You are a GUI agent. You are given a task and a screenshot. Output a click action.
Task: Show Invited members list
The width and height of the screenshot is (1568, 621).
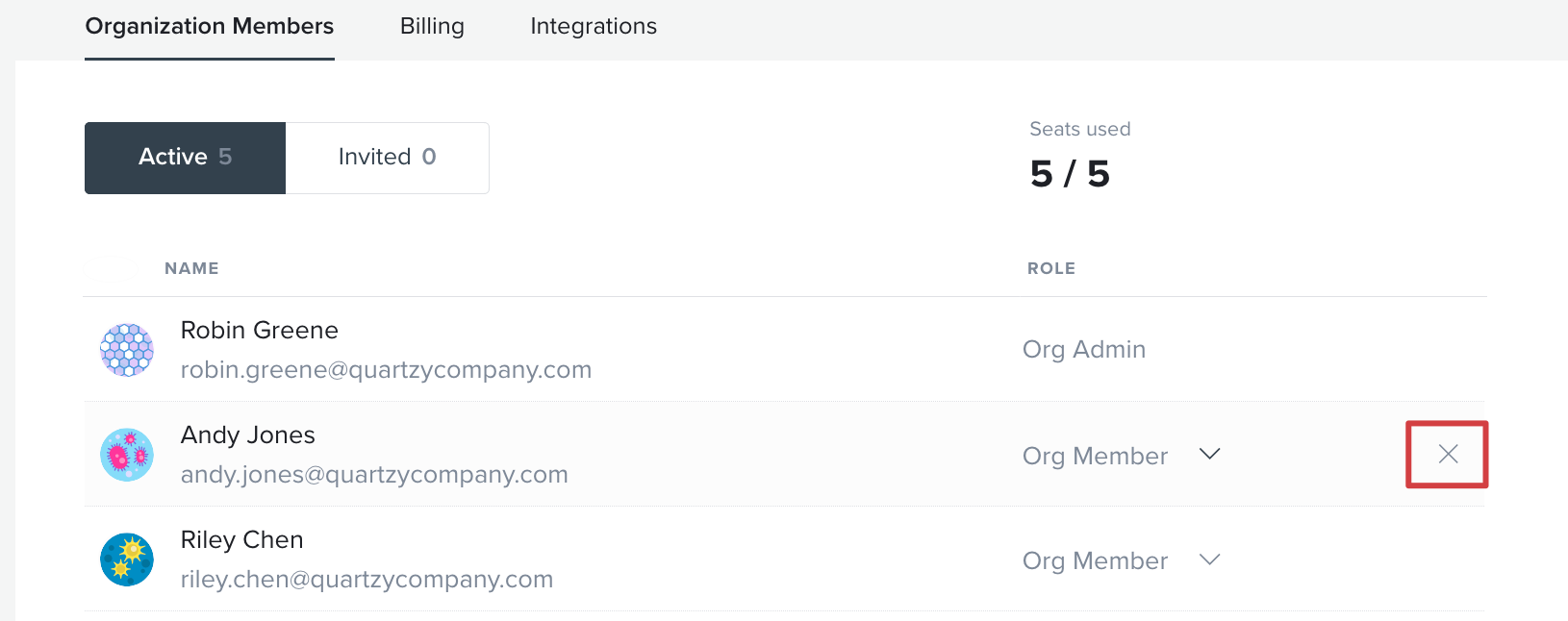(x=387, y=158)
